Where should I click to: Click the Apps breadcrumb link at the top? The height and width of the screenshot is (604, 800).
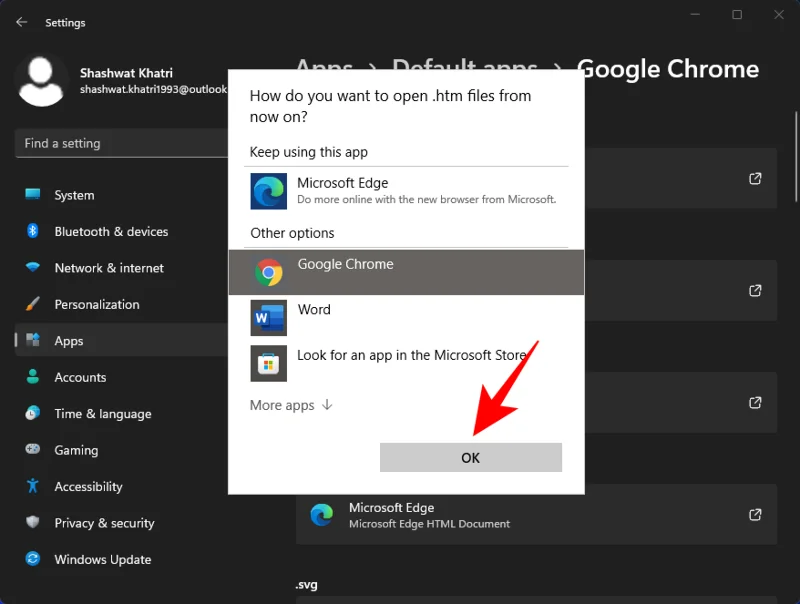click(x=323, y=69)
